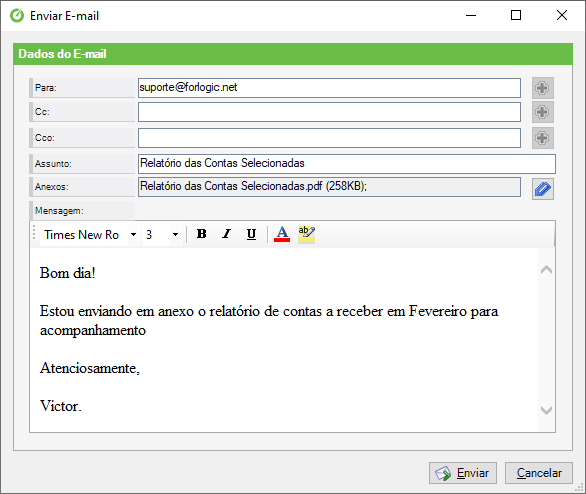Screen dimensions: 586x494
Task: Cancel the email with Cancelar
Action: tap(539, 473)
